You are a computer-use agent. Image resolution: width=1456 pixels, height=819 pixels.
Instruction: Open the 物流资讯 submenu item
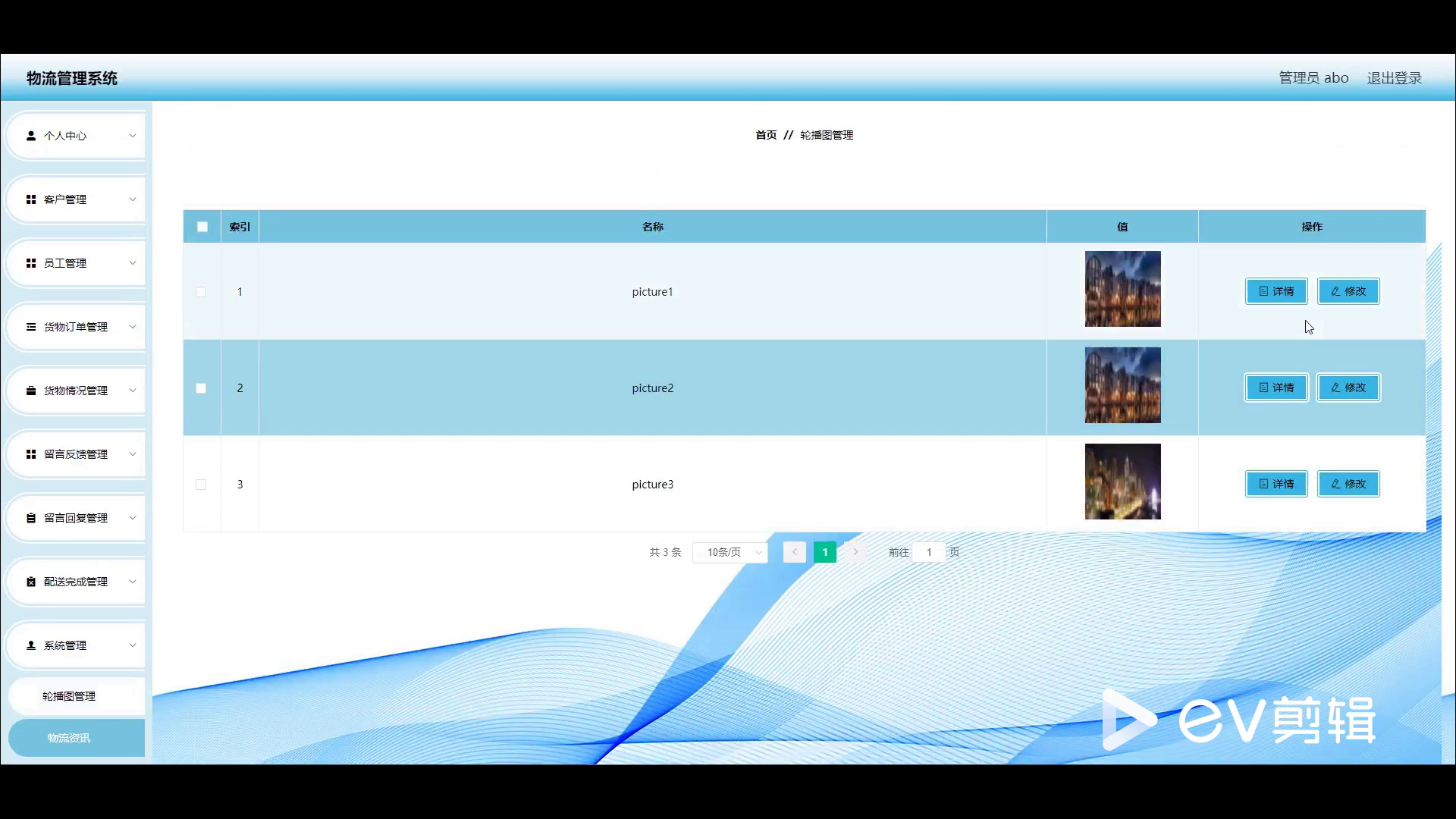pos(76,738)
